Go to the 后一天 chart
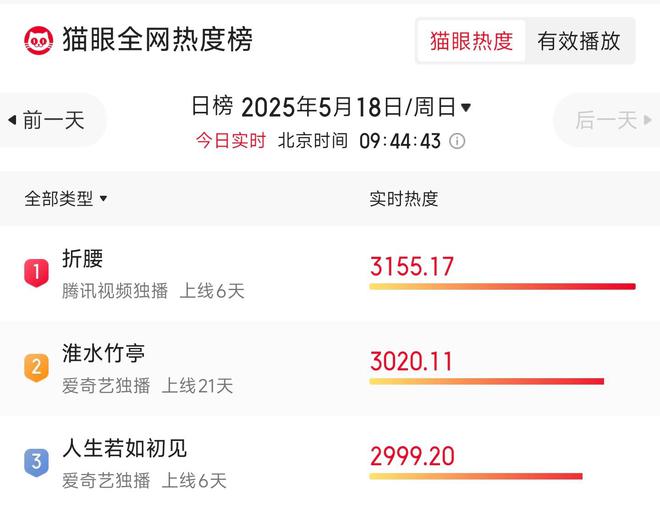 point(608,120)
